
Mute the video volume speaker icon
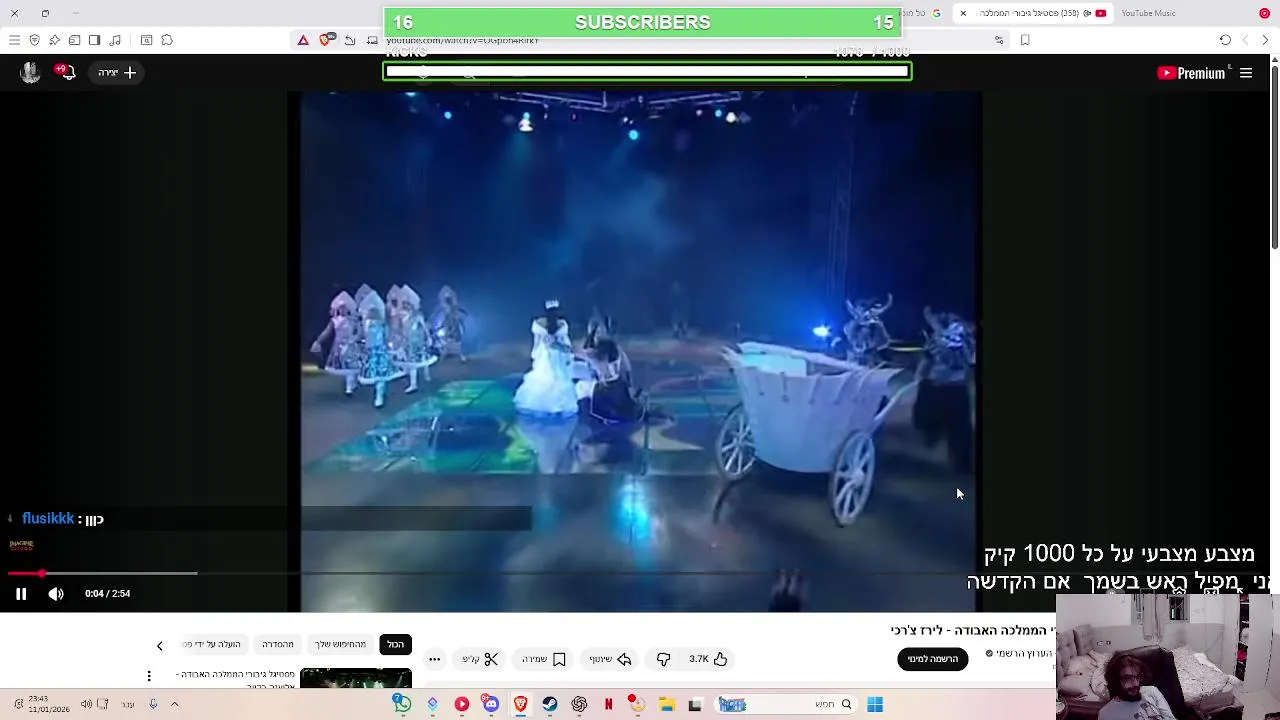point(56,594)
